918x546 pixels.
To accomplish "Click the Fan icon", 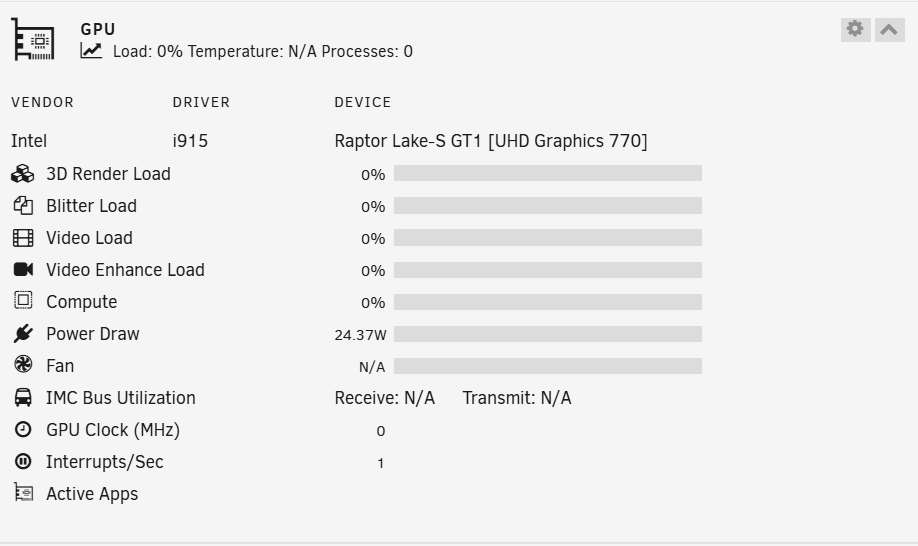I will point(23,365).
